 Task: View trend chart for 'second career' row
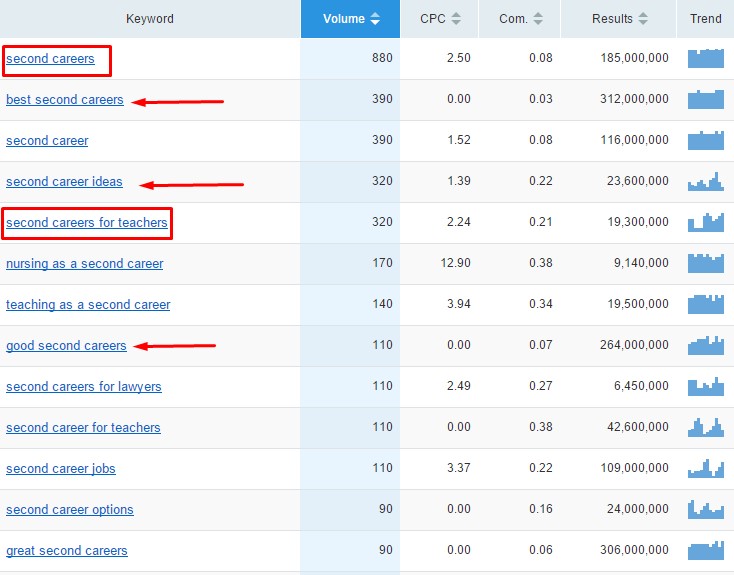pos(705,140)
